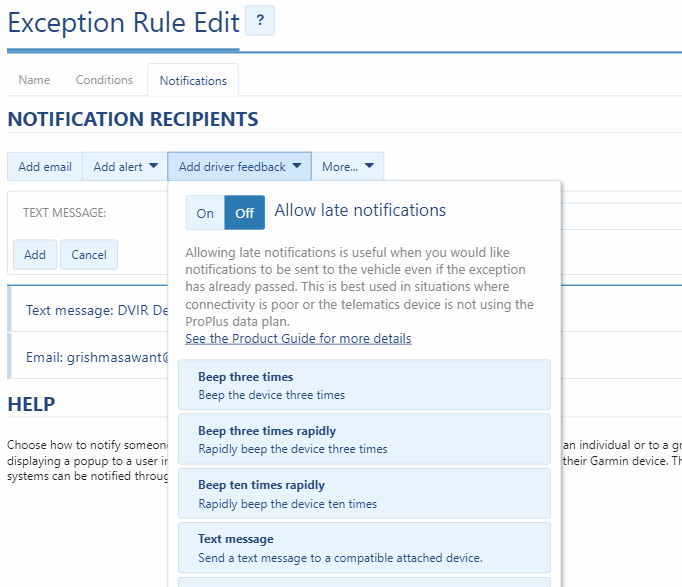The height and width of the screenshot is (587, 682).
Task: Turn On allow late notifications
Action: point(205,213)
